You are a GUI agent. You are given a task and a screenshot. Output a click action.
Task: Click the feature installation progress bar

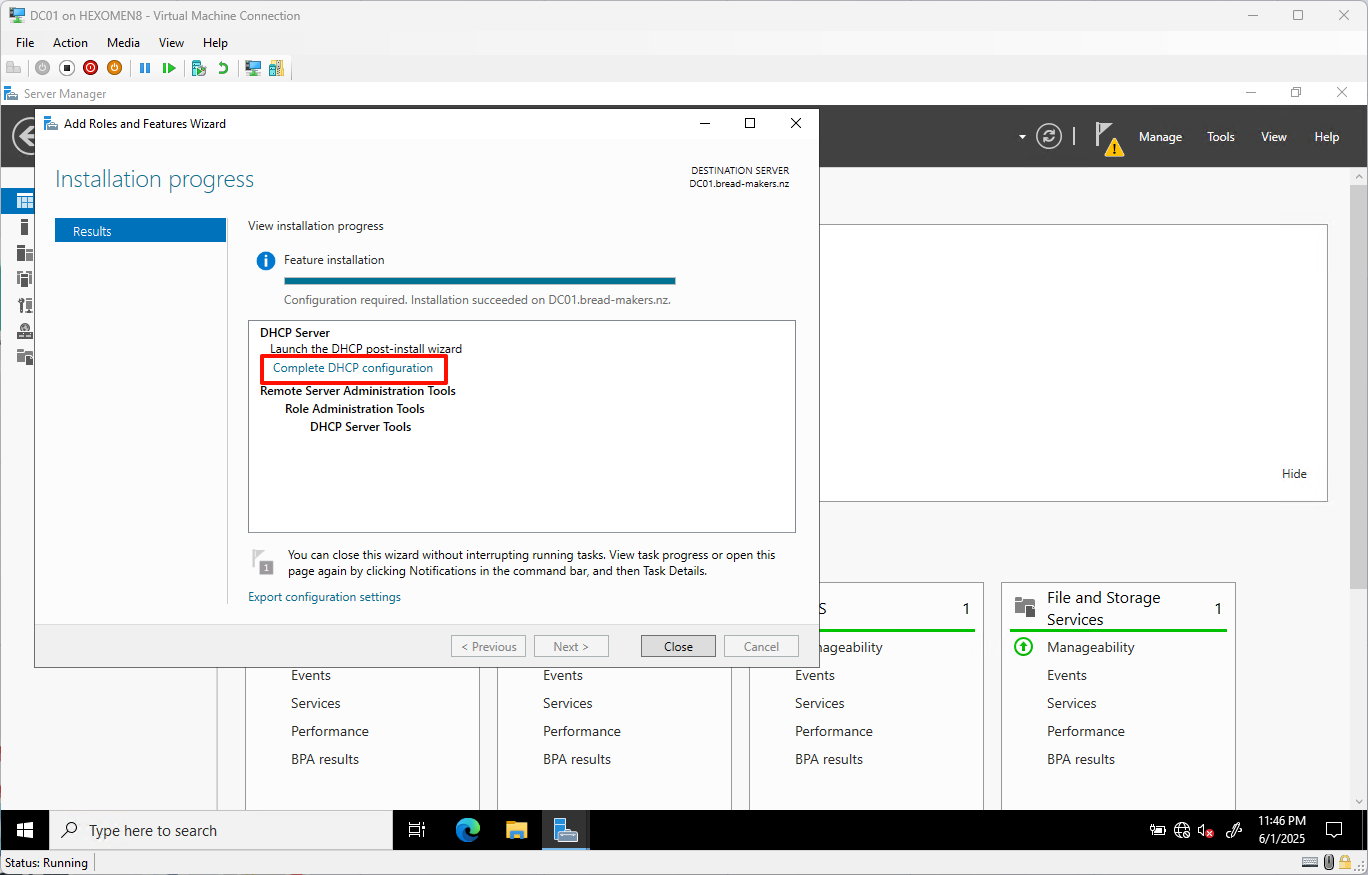[479, 281]
